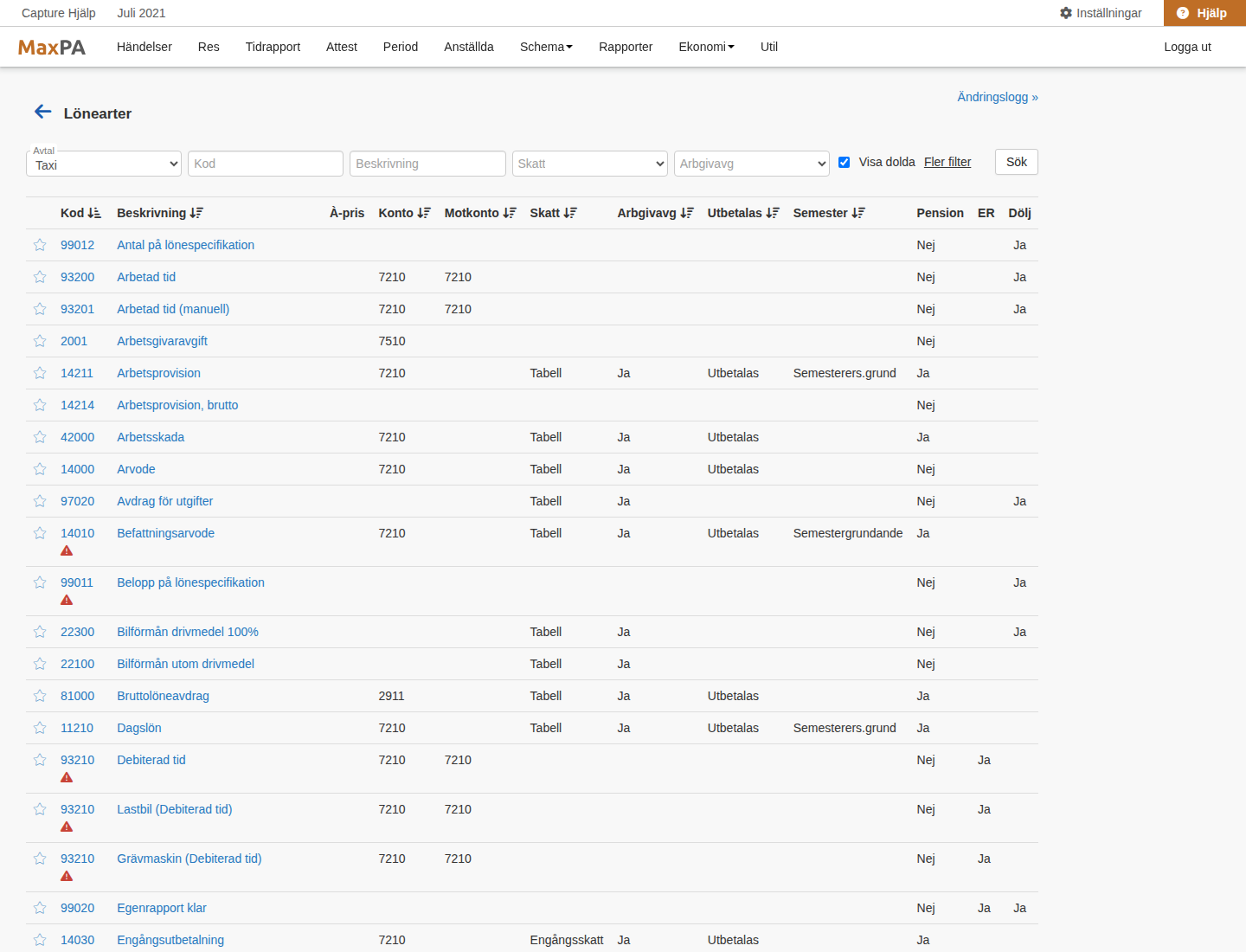Sort by Kod column sort icon
1246x952 pixels.
point(94,213)
